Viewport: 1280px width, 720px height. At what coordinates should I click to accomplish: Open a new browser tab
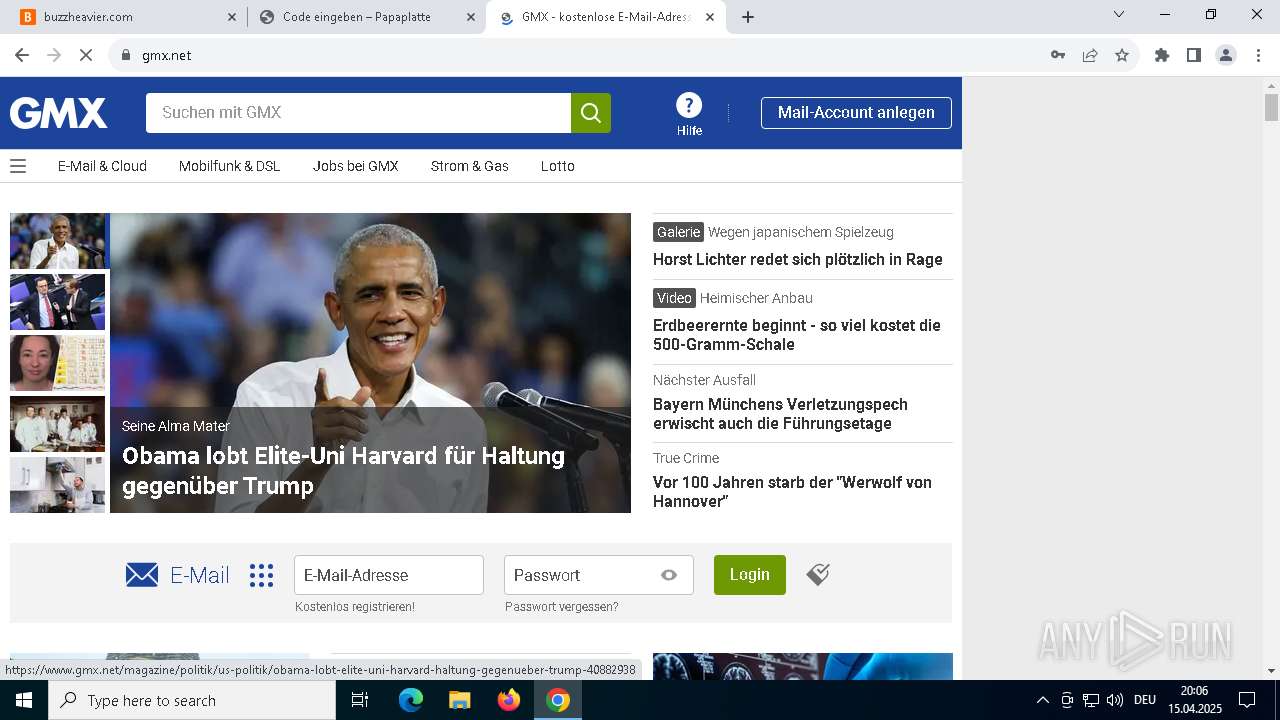(x=748, y=17)
